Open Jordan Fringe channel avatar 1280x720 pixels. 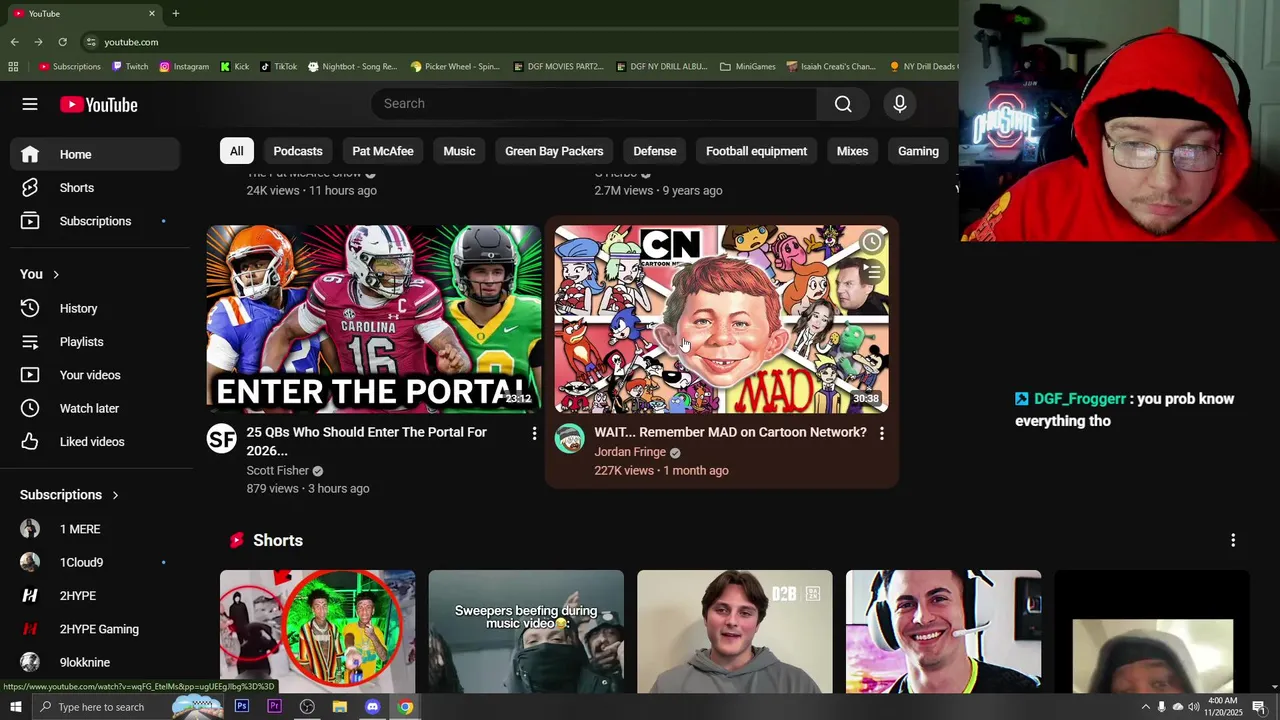570,438
